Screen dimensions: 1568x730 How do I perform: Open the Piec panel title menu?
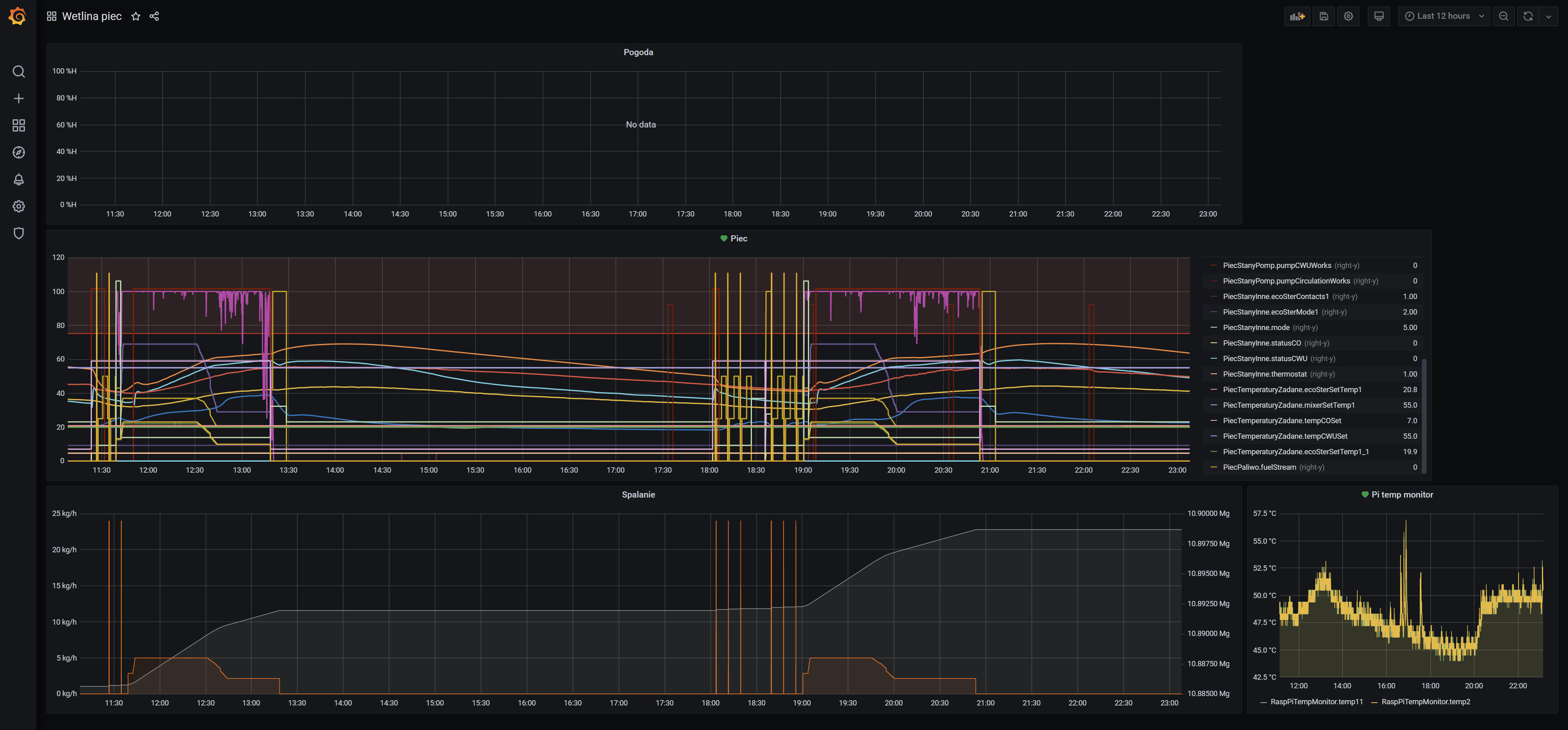coord(738,239)
